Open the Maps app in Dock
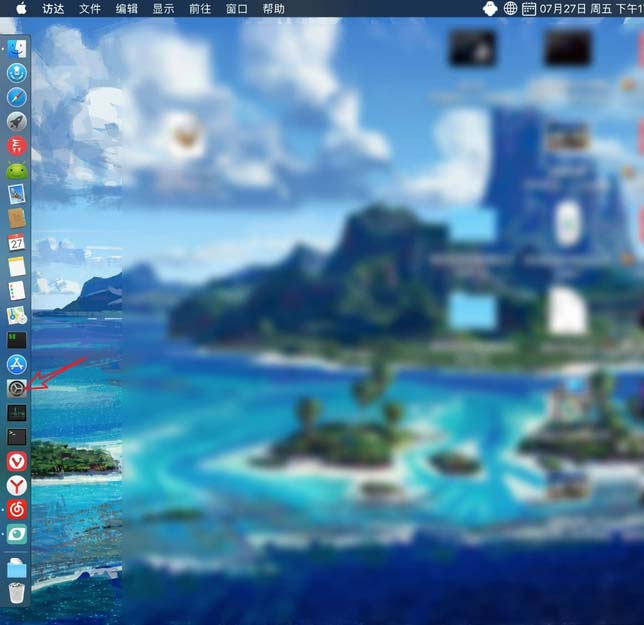The height and width of the screenshot is (625, 644). point(17,315)
